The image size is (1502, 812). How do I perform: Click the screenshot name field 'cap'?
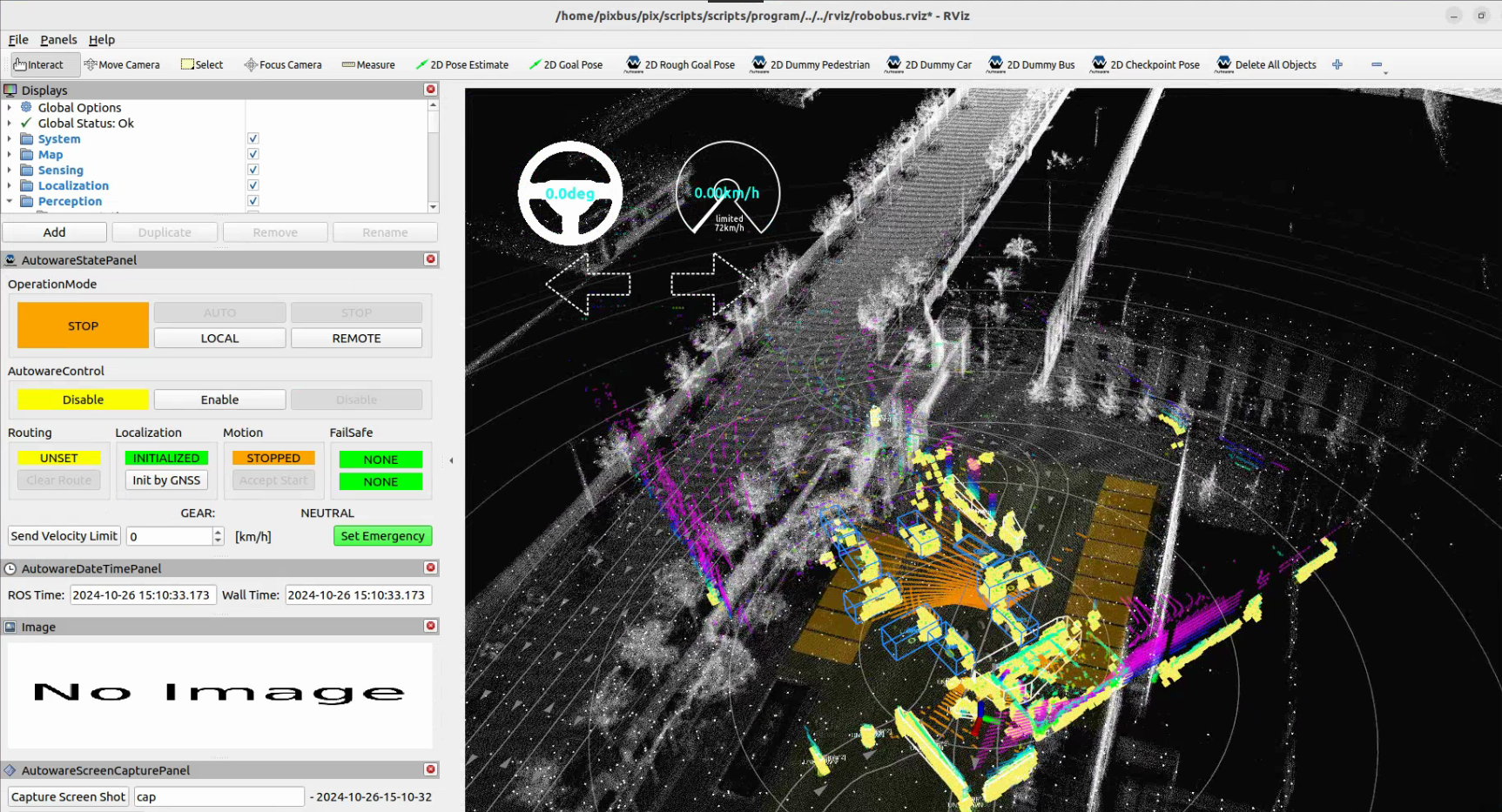tap(219, 796)
